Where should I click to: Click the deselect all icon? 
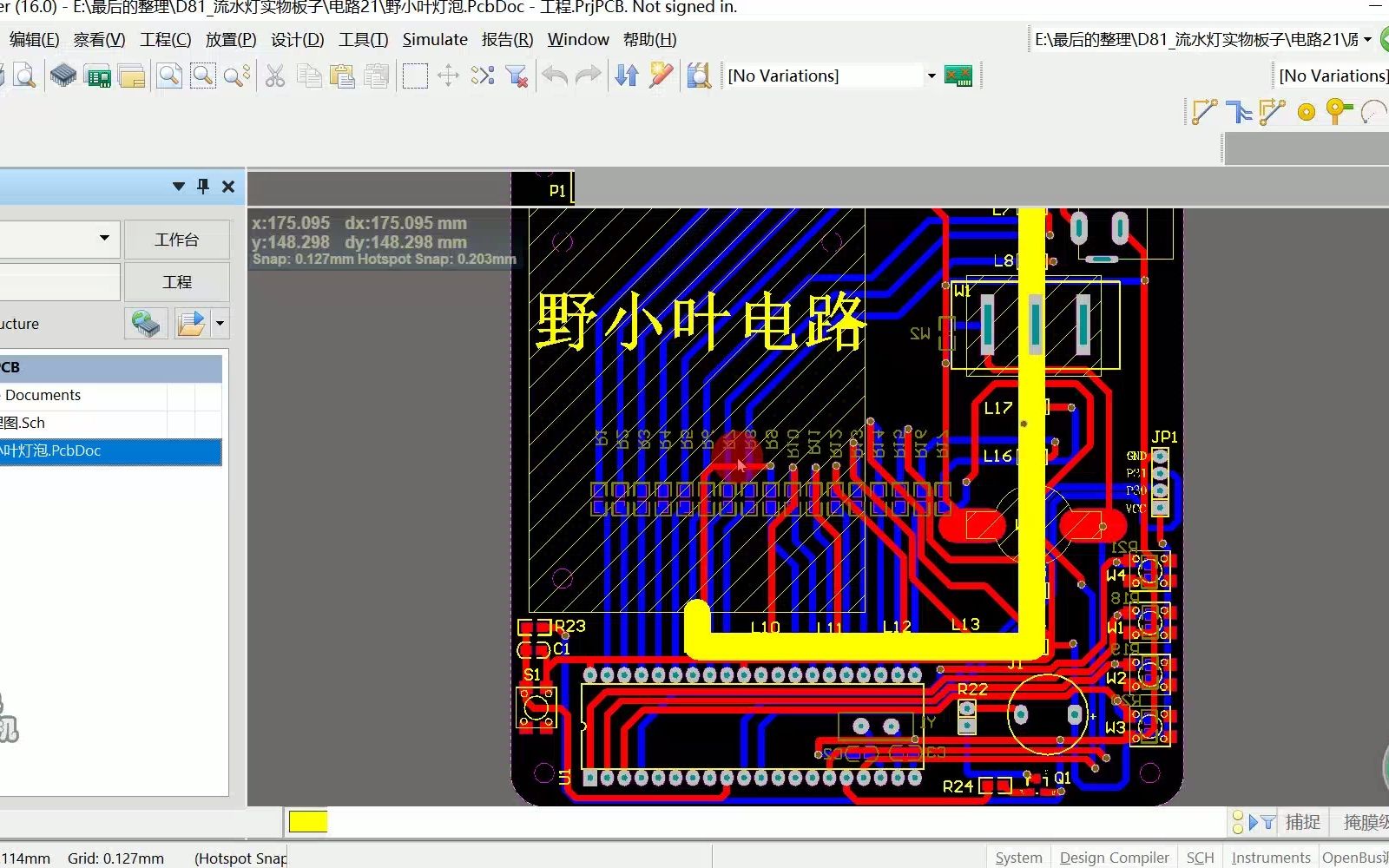pyautogui.click(x=483, y=76)
